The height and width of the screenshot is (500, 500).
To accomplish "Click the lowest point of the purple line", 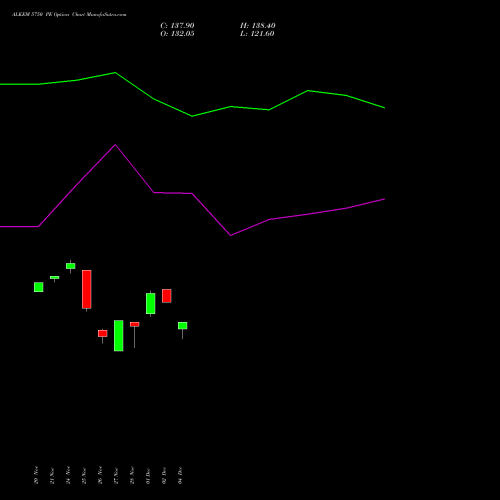I will 231,235.
